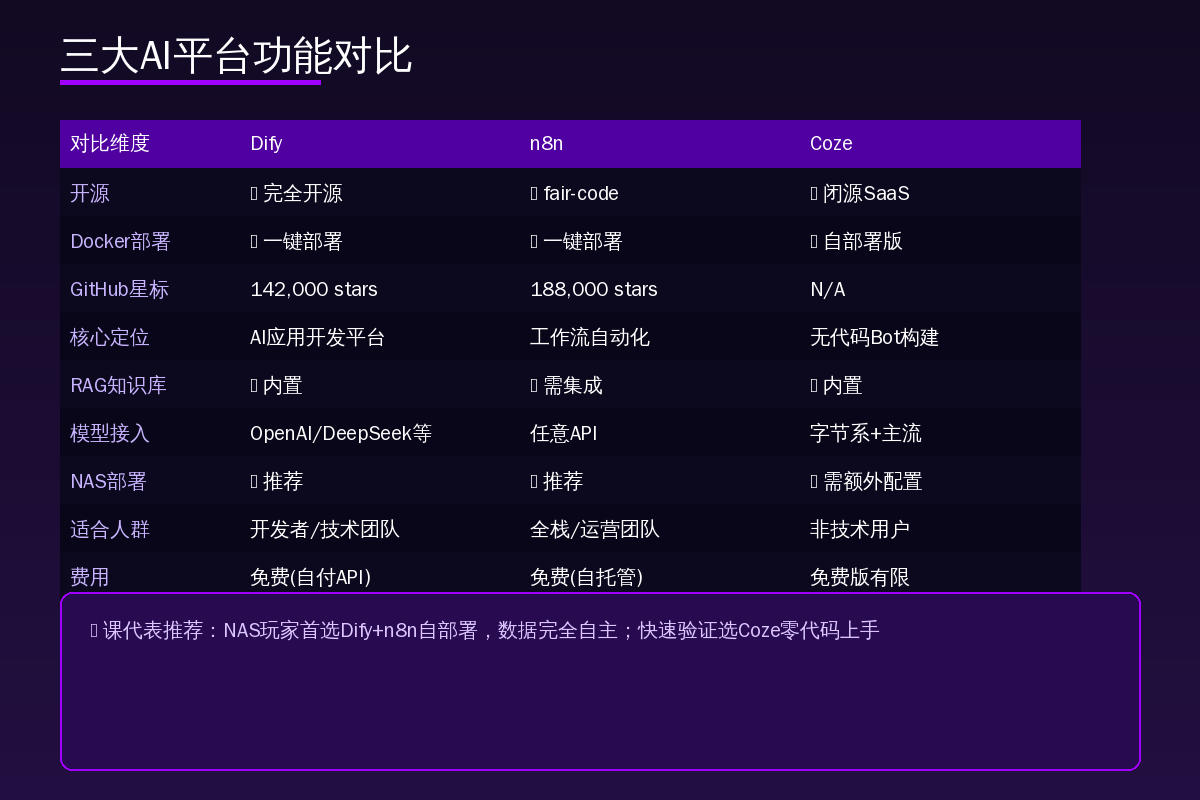Click the slide title 三大AI平台功能对比
This screenshot has height=800, width=1200.
coord(236,56)
